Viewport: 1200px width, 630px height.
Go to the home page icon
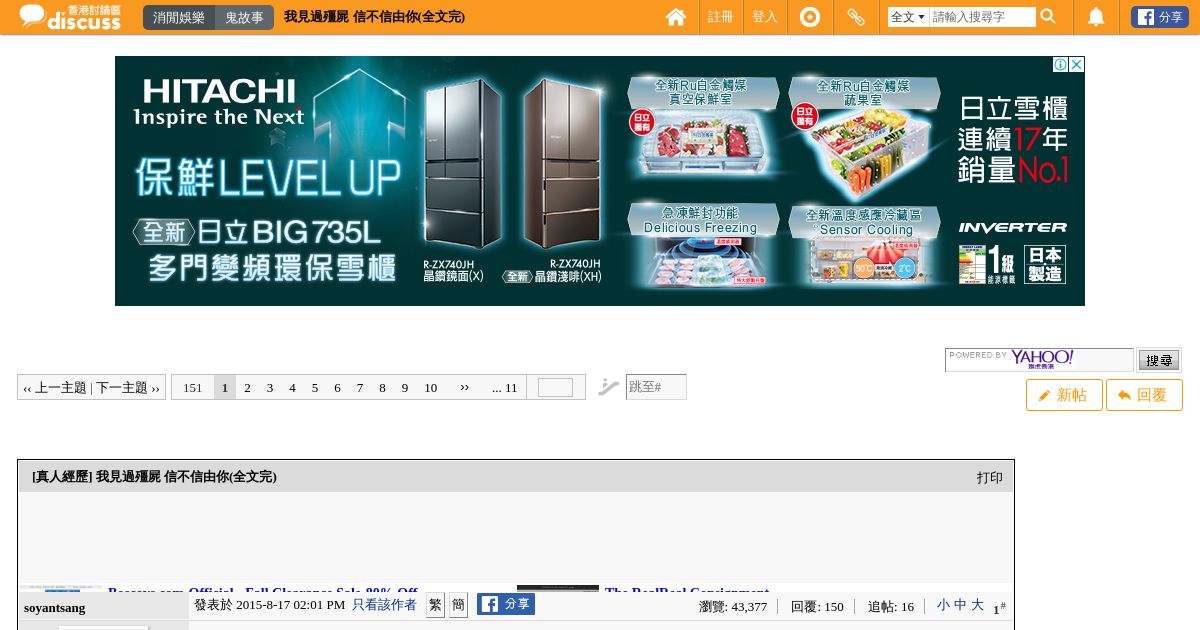(676, 17)
